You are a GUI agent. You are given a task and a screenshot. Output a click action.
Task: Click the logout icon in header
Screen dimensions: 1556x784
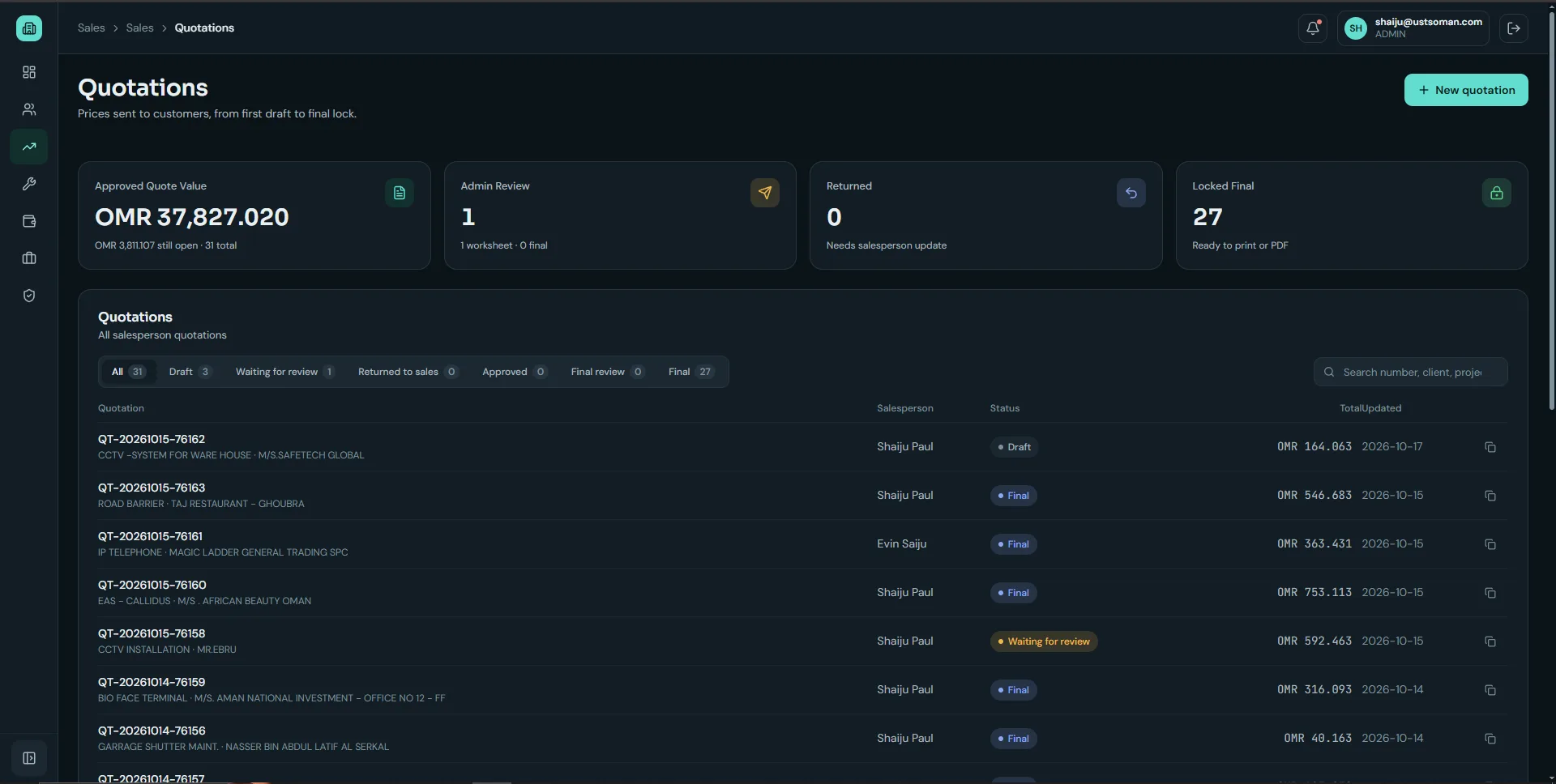(1514, 28)
